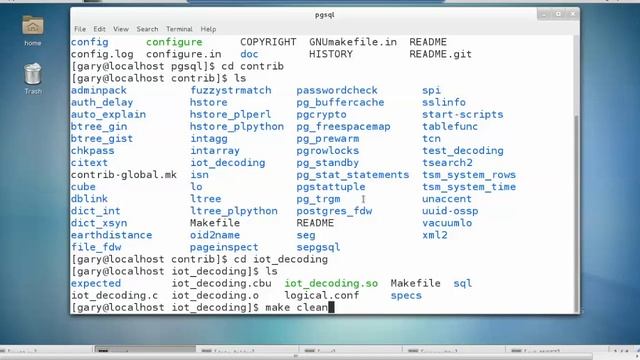The image size is (640, 360).
Task: Click 'dict_xsyn' directory name
Action: coord(99,223)
